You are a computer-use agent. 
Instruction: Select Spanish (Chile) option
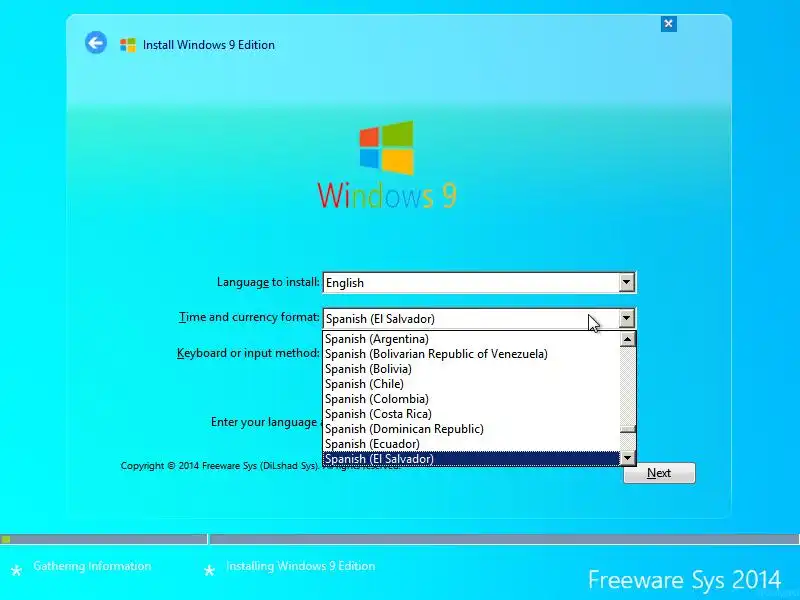[x=471, y=384]
